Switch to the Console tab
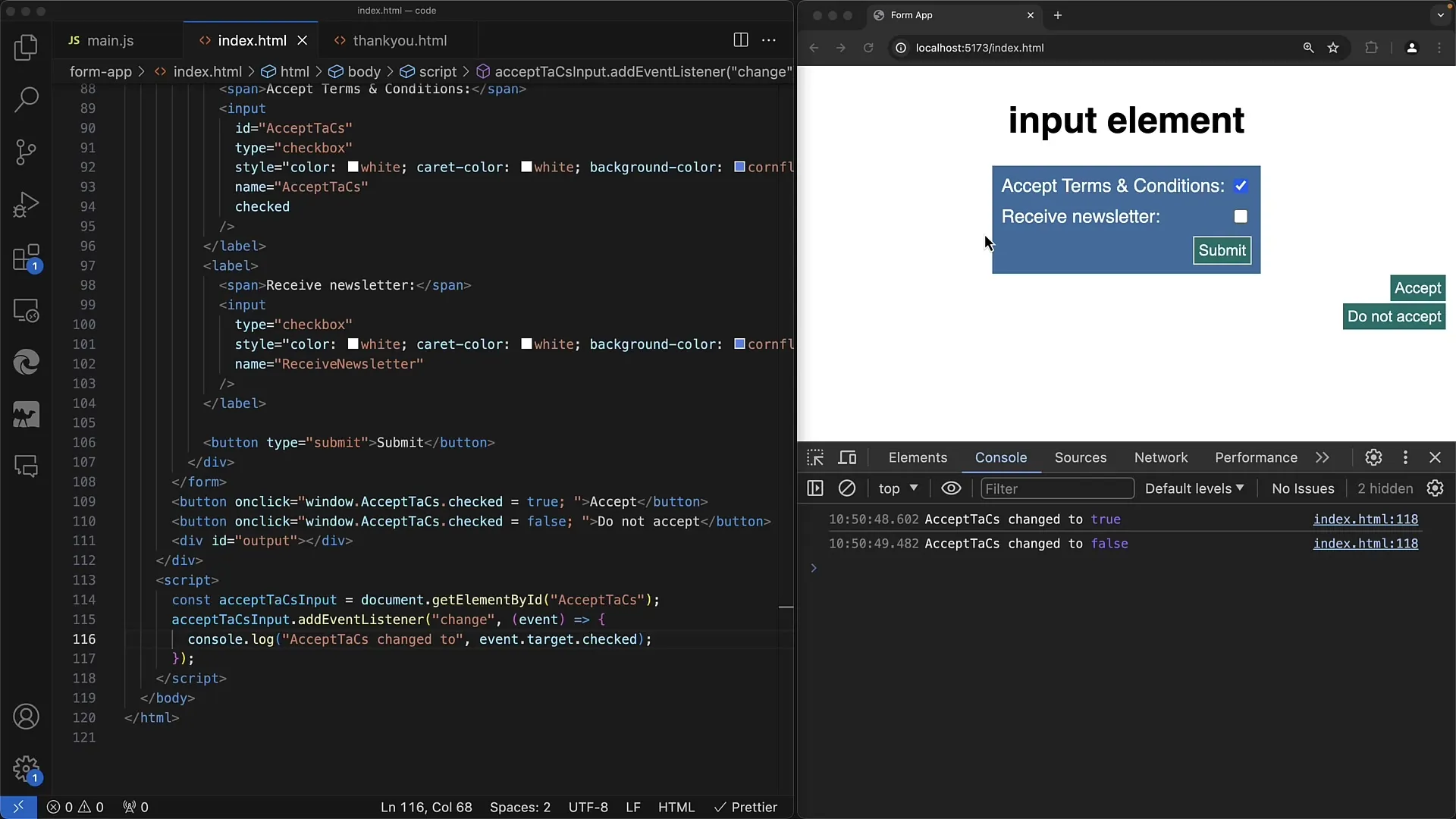 (x=1000, y=457)
